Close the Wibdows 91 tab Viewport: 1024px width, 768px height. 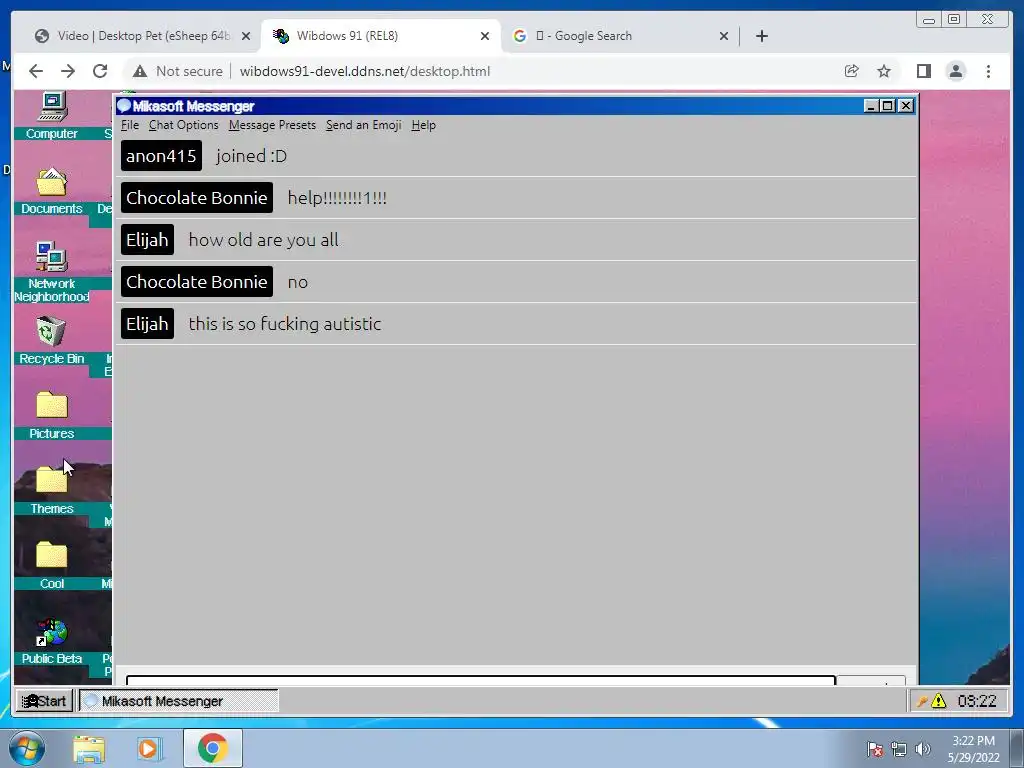pos(485,37)
